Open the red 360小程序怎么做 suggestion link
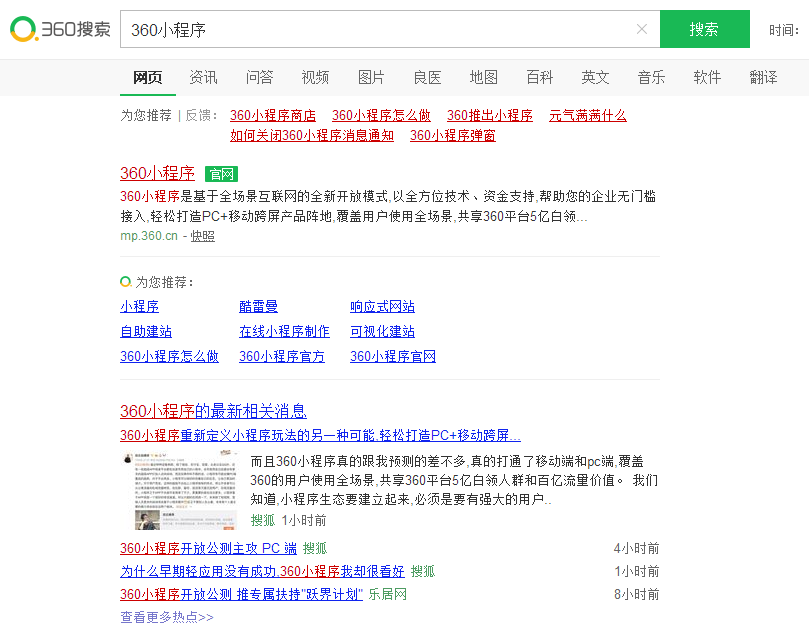This screenshot has width=809, height=630. coord(381,115)
